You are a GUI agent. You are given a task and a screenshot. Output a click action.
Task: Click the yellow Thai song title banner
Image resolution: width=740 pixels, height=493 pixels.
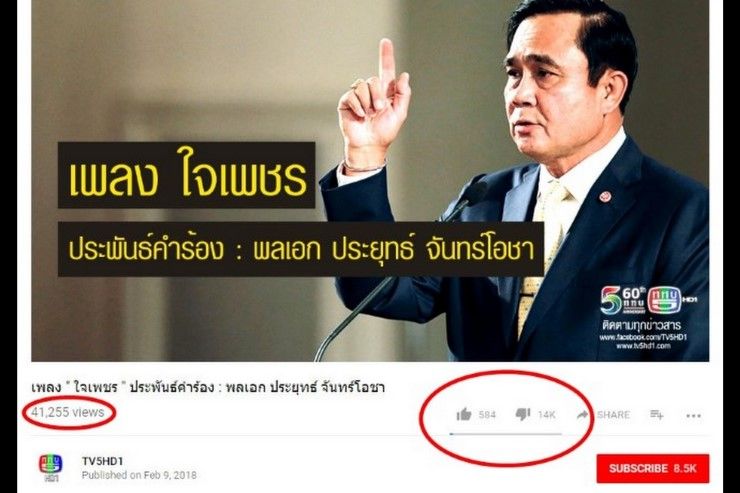(186, 175)
